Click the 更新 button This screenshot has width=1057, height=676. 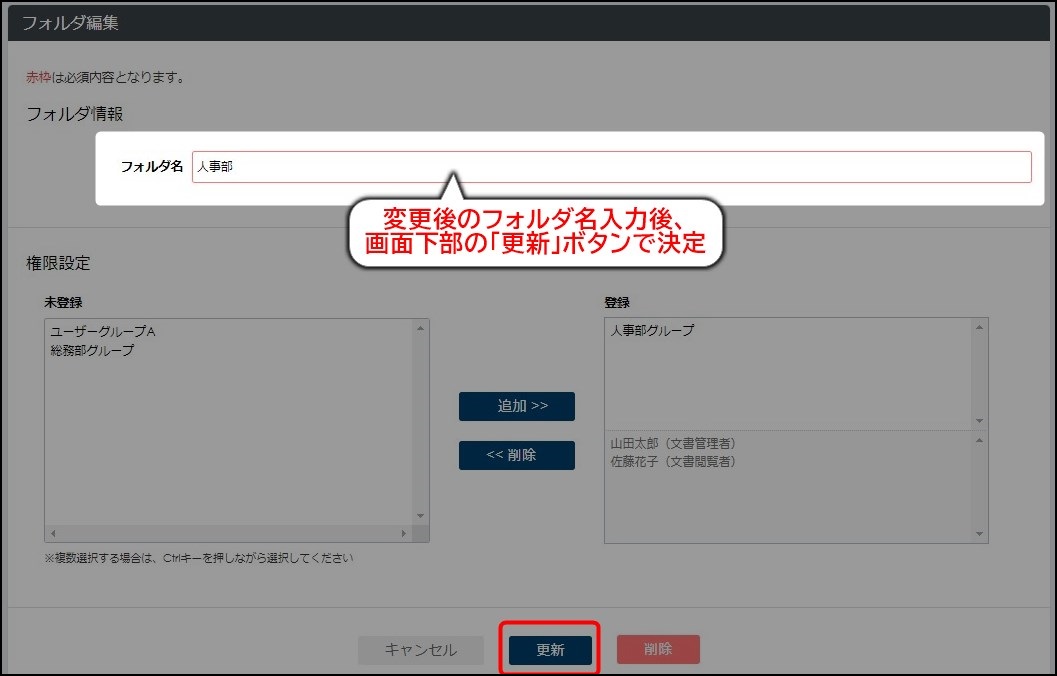click(548, 649)
